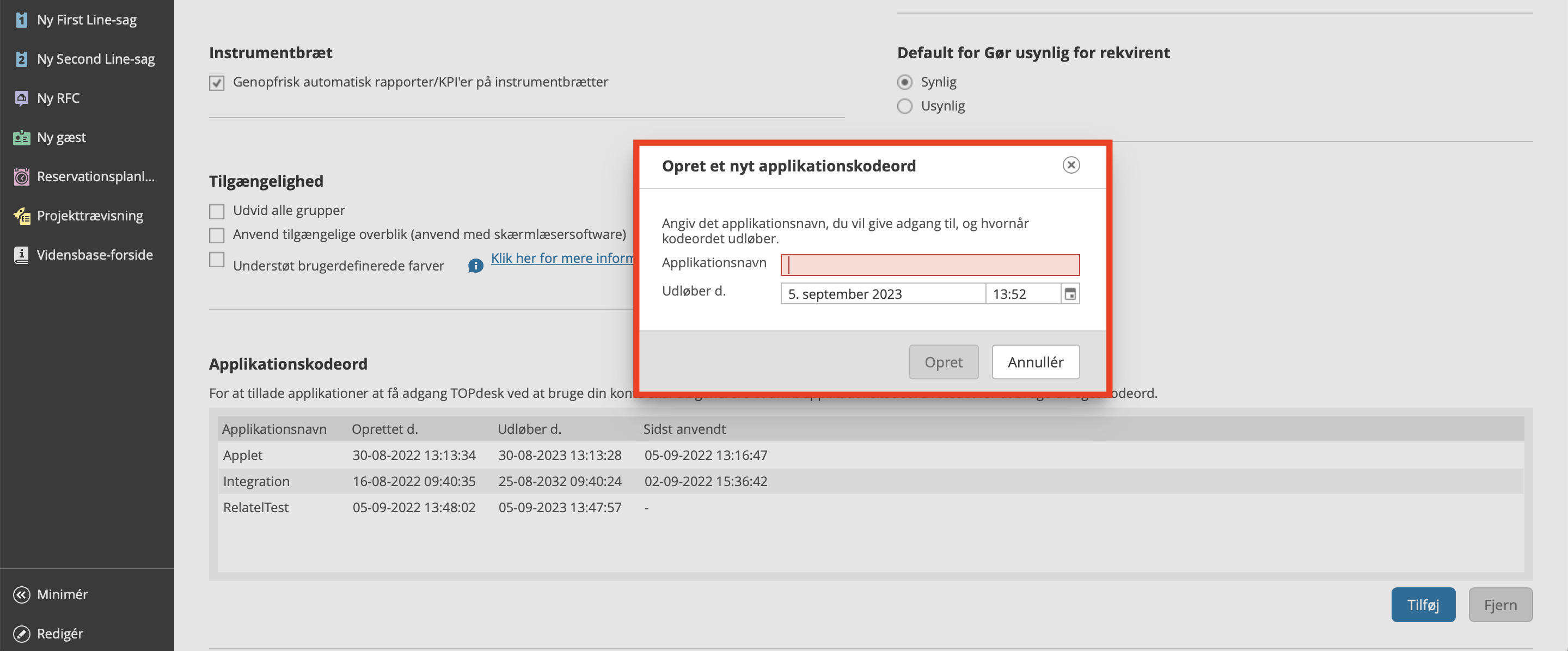The height and width of the screenshot is (651, 1568).
Task: Close the applikationskodeord dialog with X
Action: 1071,165
